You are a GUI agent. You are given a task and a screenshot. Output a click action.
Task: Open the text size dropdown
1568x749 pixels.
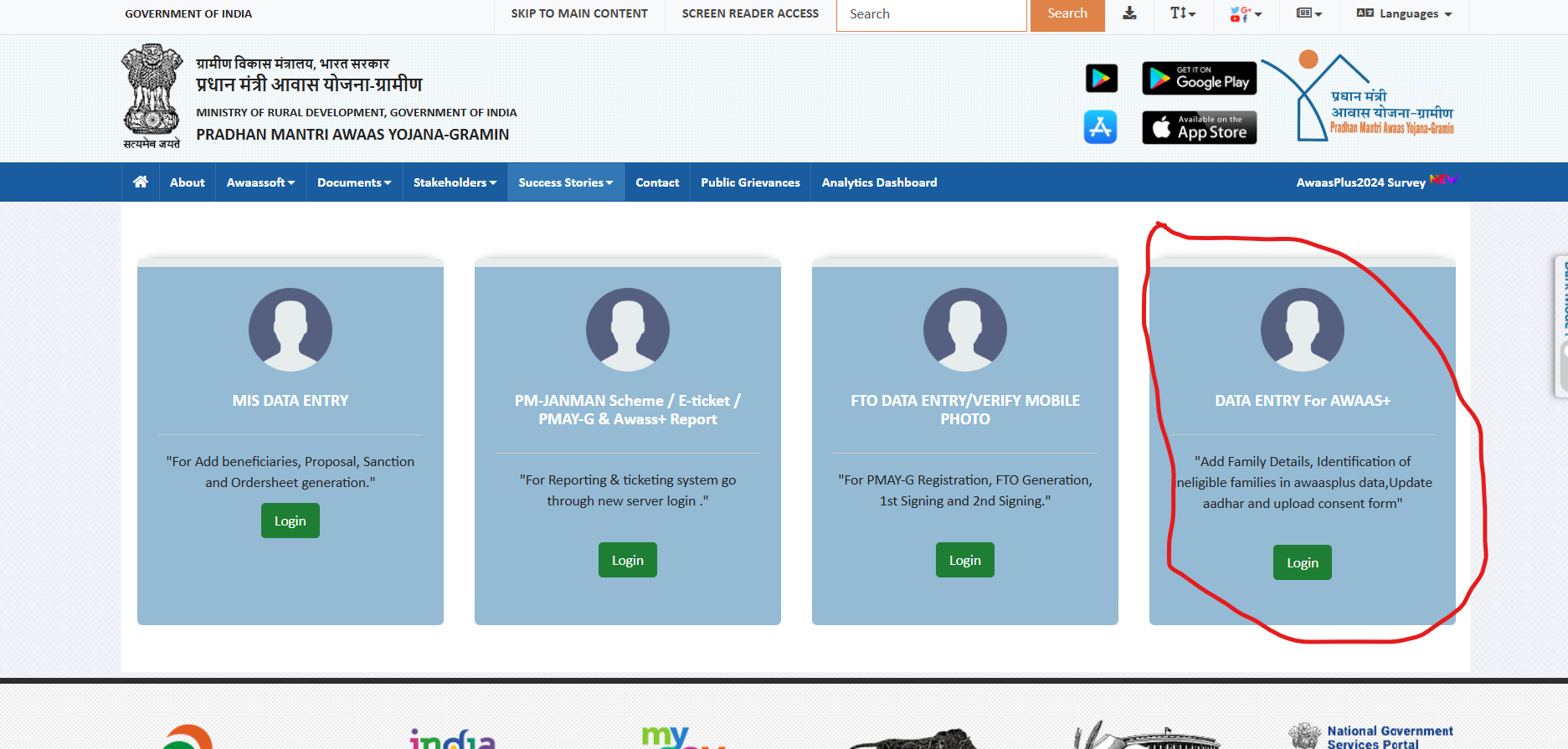pos(1182,13)
